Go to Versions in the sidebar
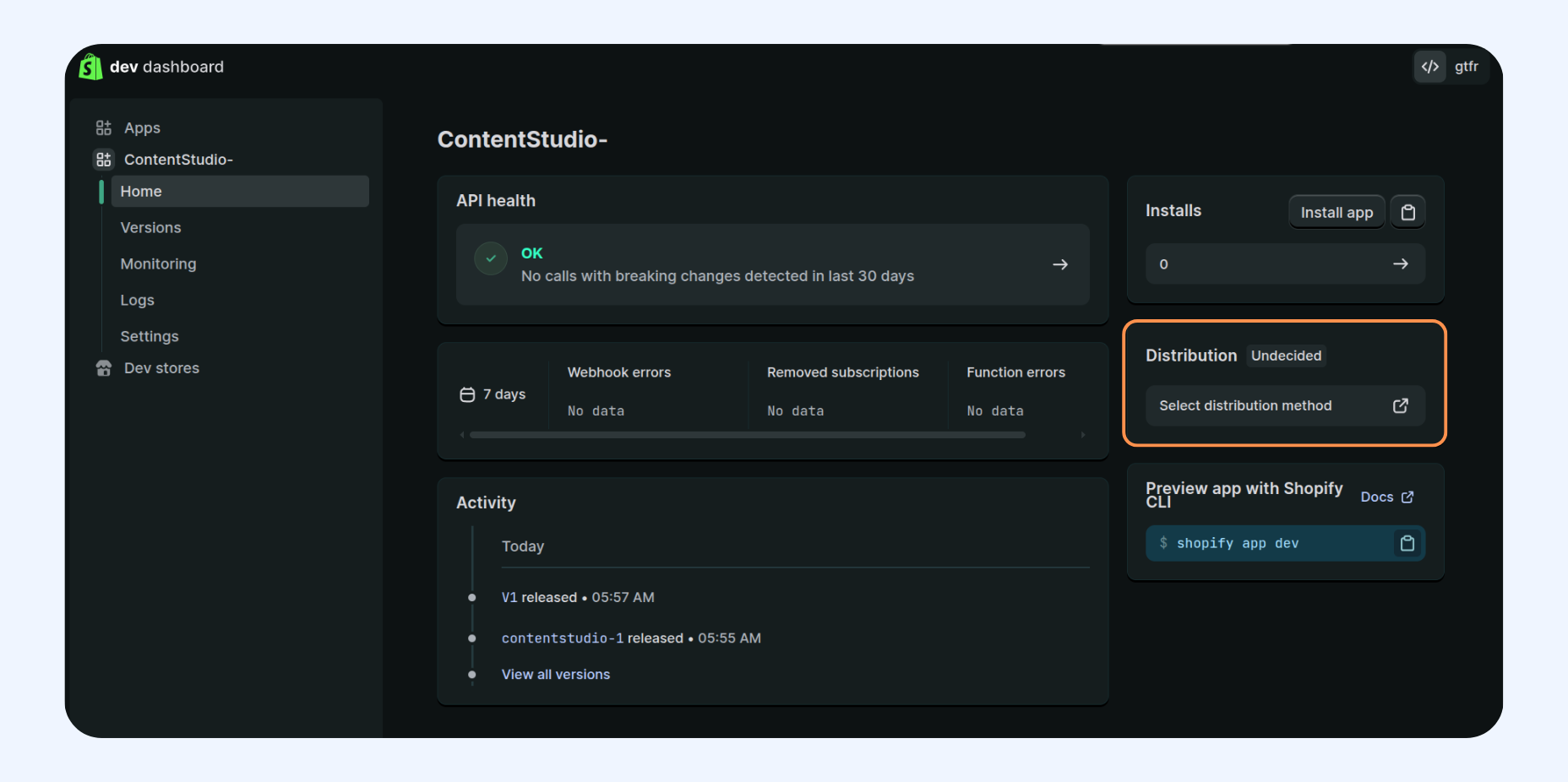Image resolution: width=1568 pixels, height=782 pixels. (x=150, y=228)
